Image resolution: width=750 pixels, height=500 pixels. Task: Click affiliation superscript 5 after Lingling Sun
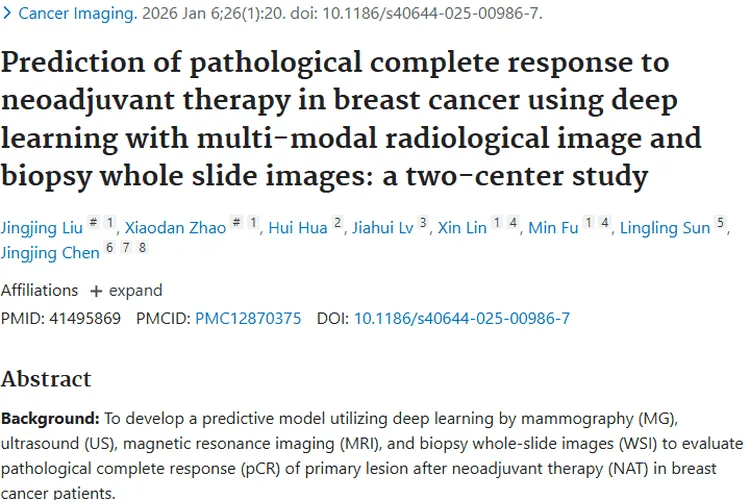(720, 223)
